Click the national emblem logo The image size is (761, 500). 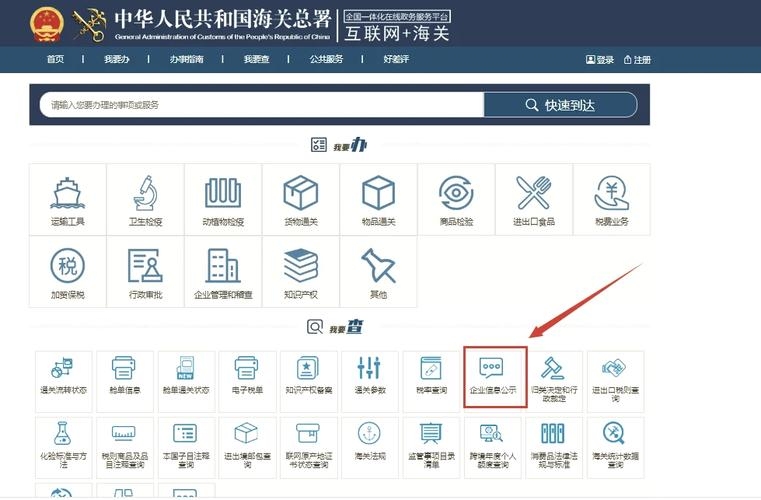[47, 24]
